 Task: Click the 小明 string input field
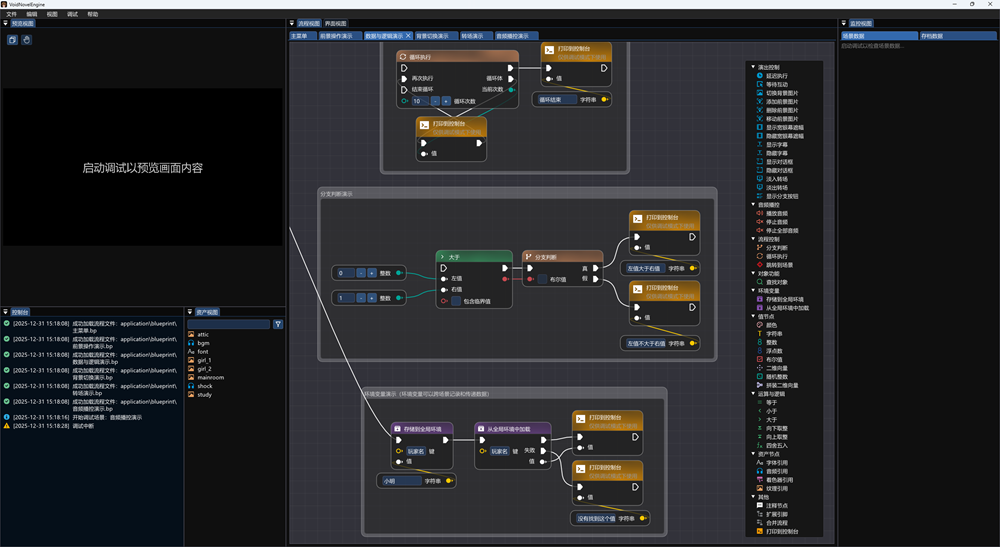(x=400, y=481)
